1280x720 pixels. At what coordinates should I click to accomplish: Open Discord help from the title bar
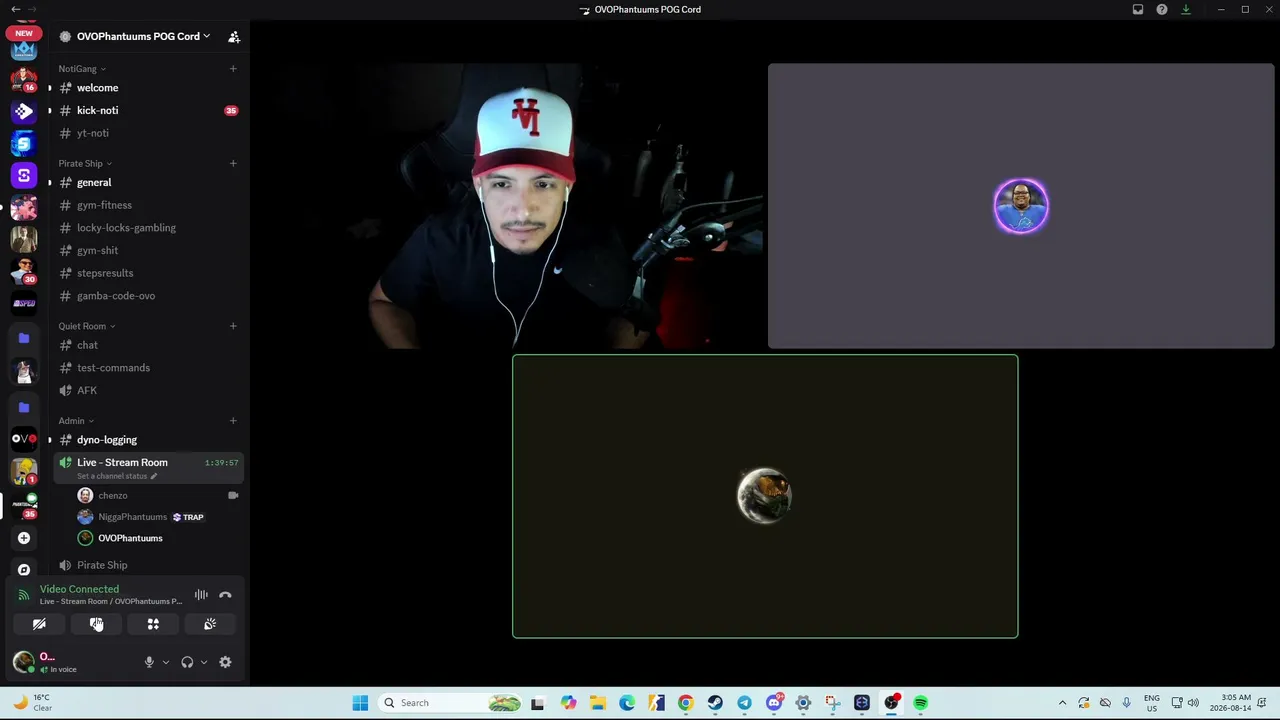pyautogui.click(x=1162, y=9)
